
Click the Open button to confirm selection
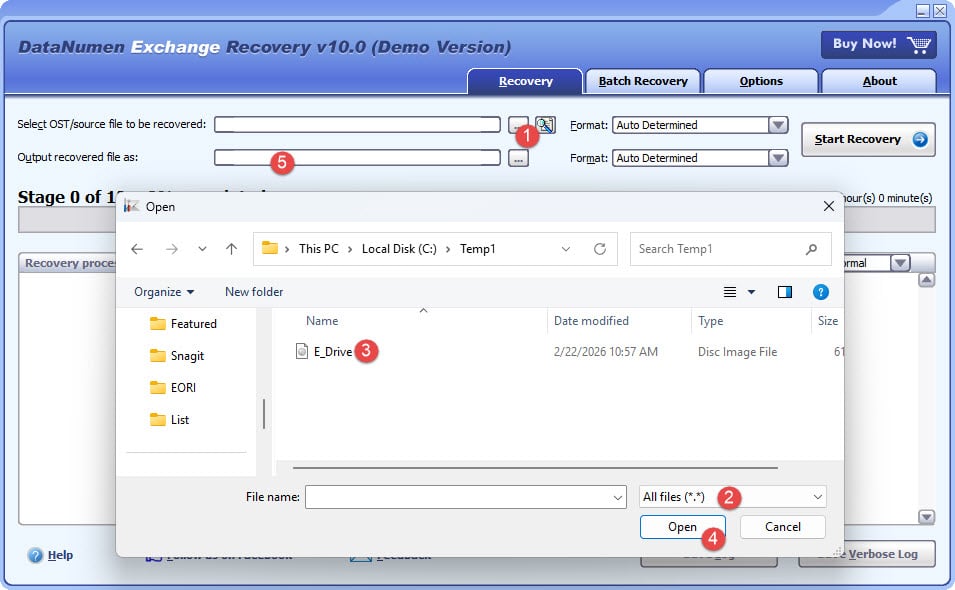682,527
